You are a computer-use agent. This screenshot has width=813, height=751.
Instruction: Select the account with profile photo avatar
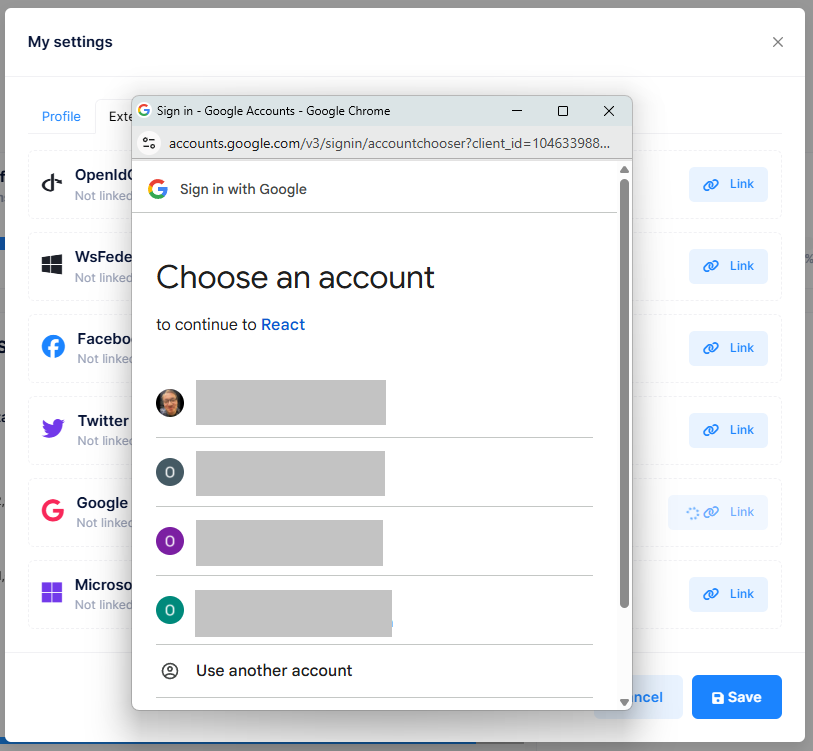[x=374, y=403]
